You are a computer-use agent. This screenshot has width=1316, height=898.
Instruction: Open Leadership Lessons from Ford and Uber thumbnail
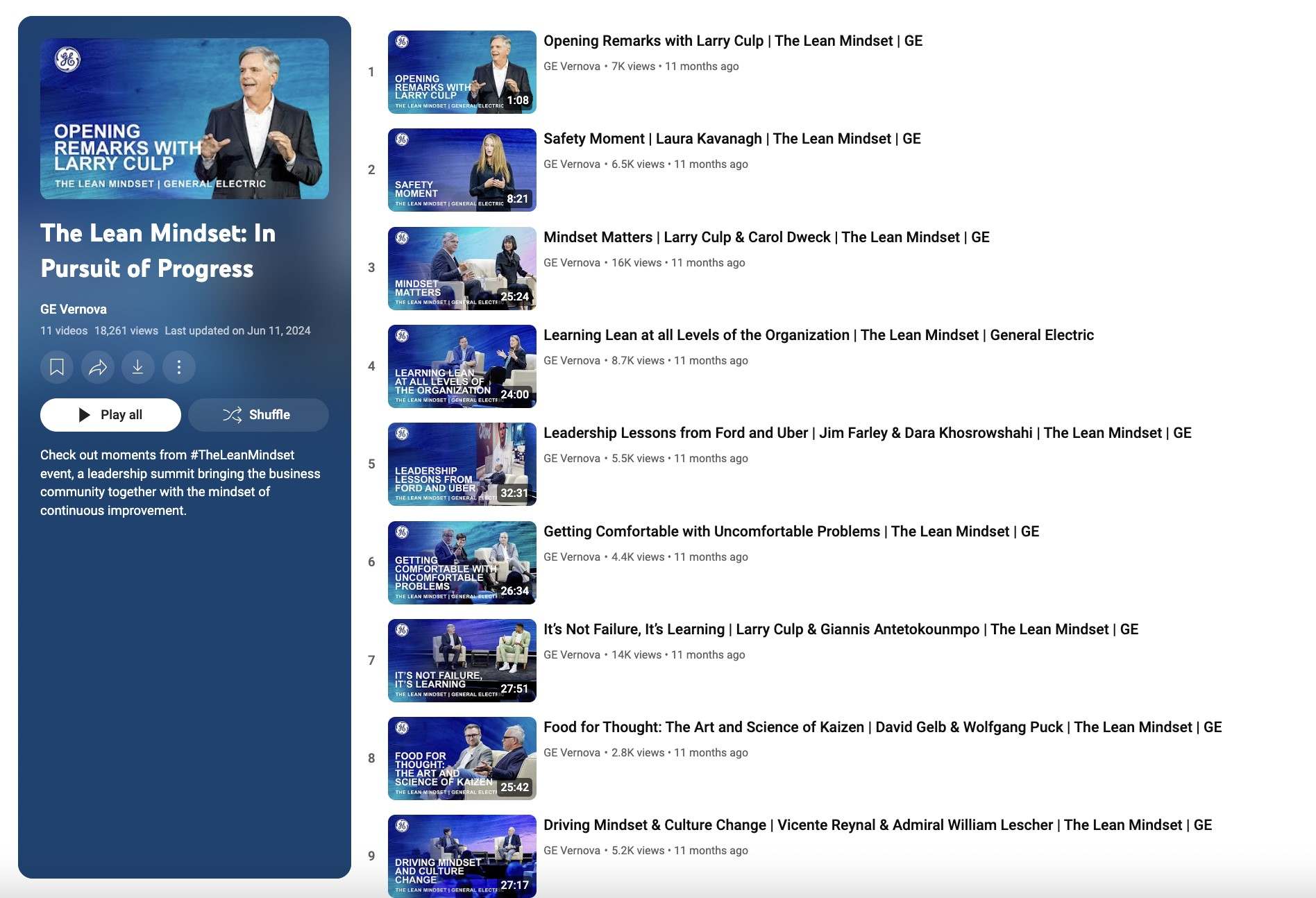(x=462, y=464)
